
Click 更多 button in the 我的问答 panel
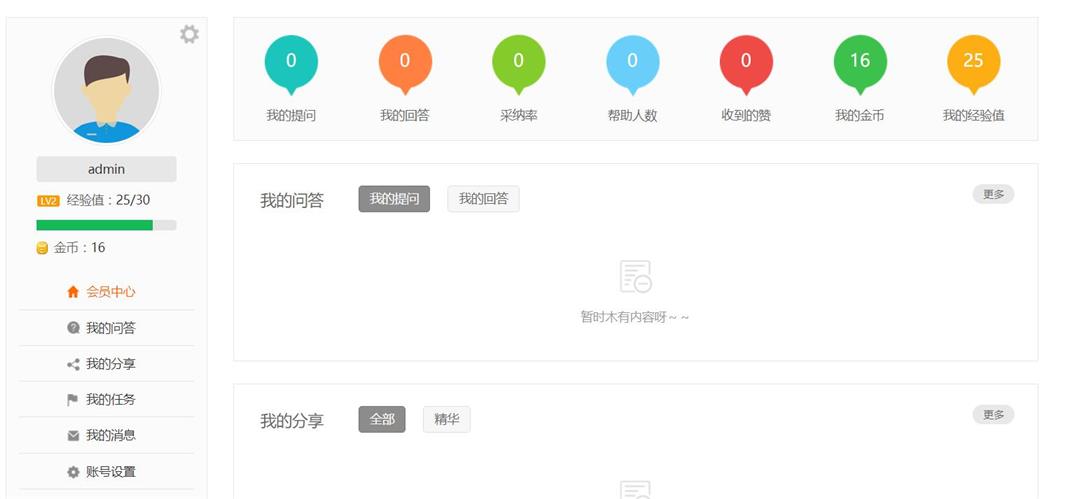pyautogui.click(x=993, y=194)
